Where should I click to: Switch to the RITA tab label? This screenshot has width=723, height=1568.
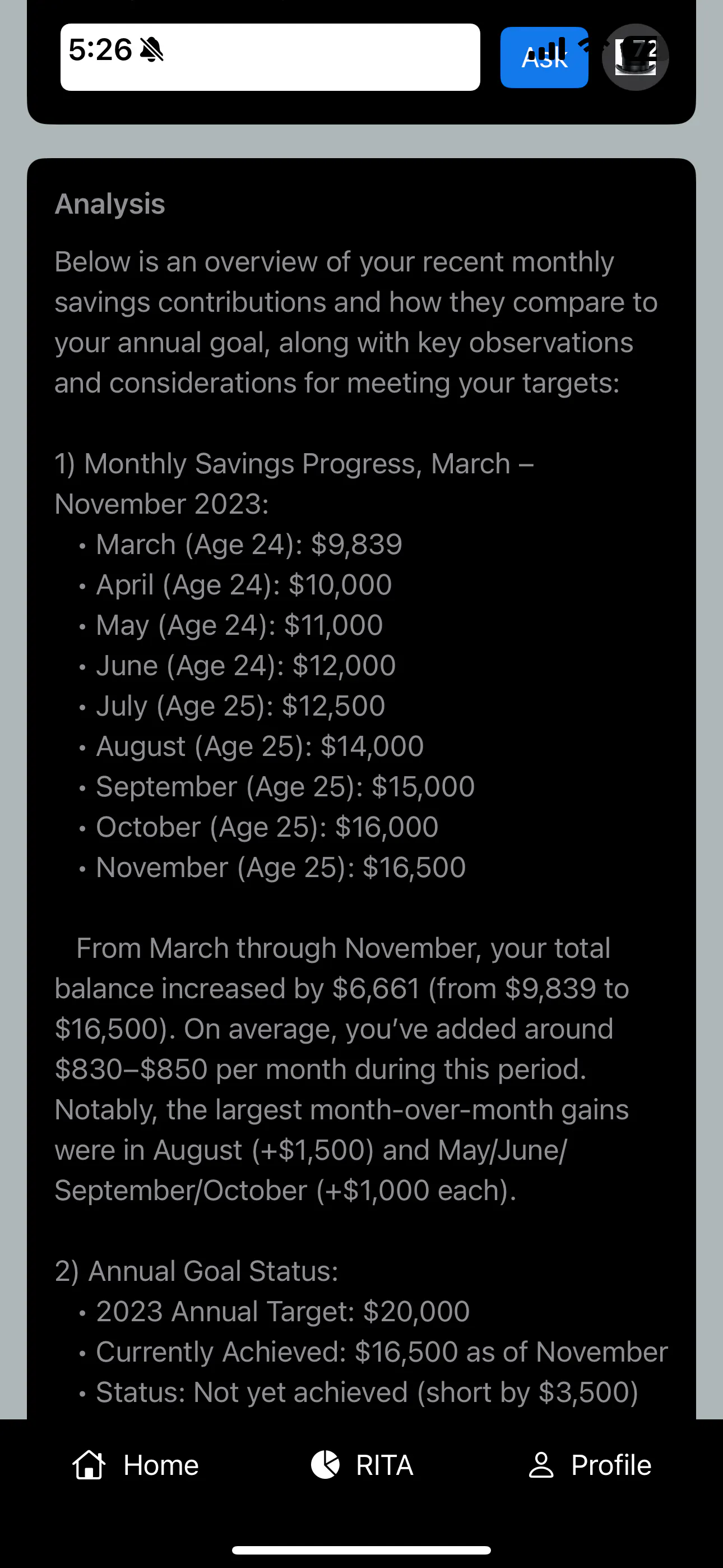[384, 1465]
